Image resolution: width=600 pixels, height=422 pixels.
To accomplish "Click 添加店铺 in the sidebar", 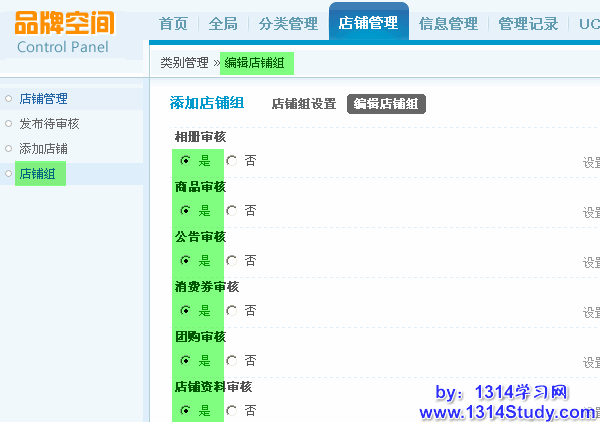I will [43, 149].
